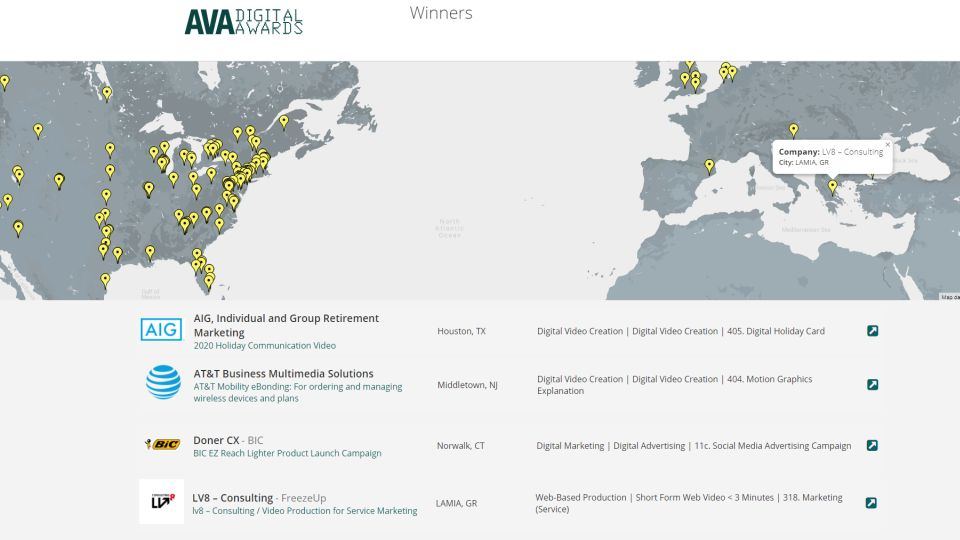
Task: Open lv8 Video Production for Service Marketing link
Action: (x=304, y=511)
